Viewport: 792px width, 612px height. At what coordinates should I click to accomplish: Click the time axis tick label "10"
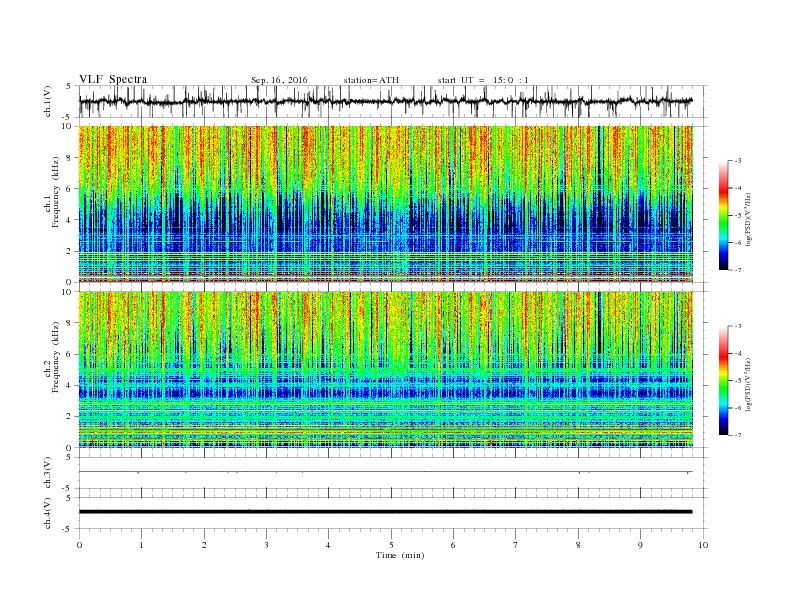pyautogui.click(x=703, y=545)
